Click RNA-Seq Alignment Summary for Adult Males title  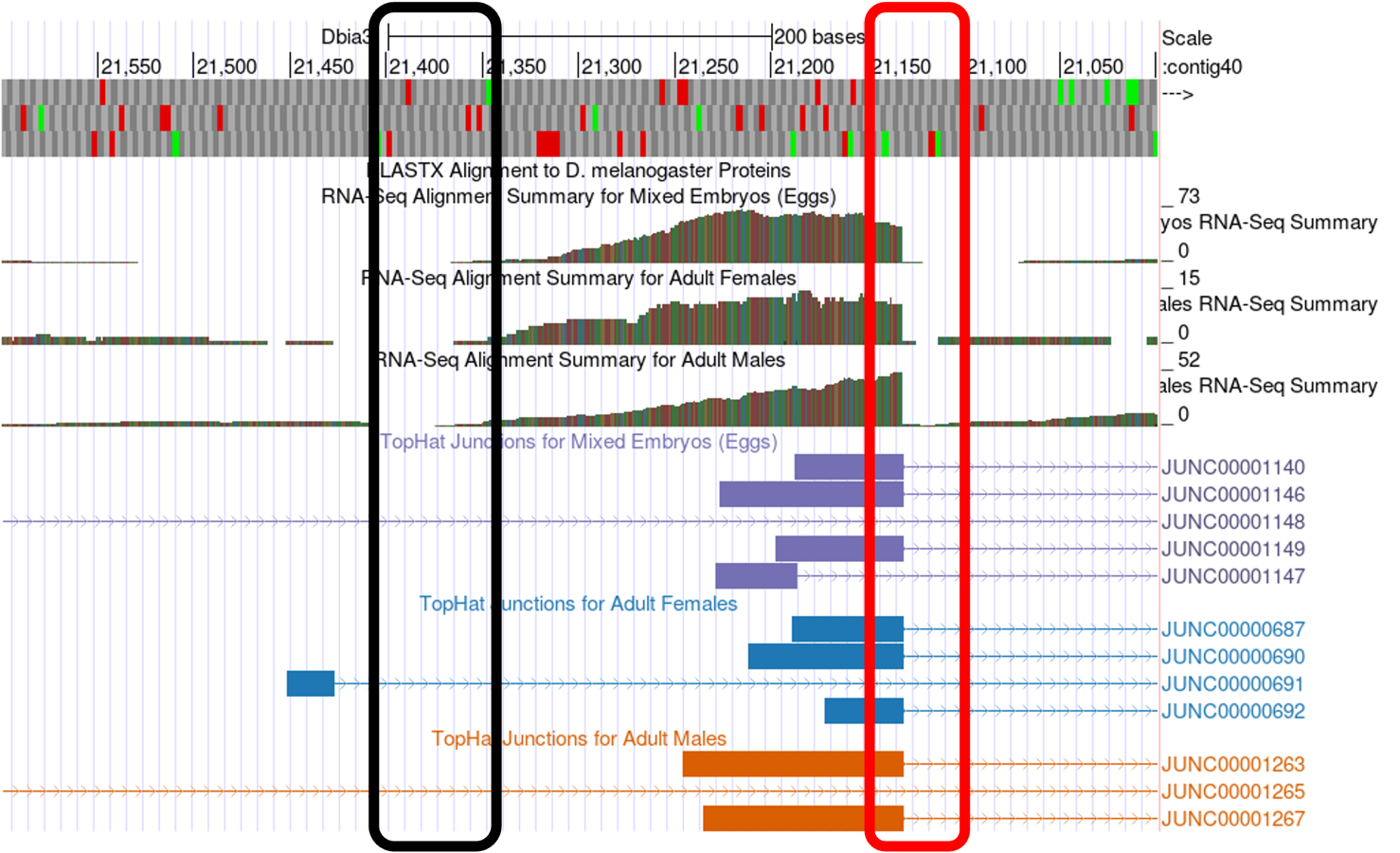click(579, 360)
